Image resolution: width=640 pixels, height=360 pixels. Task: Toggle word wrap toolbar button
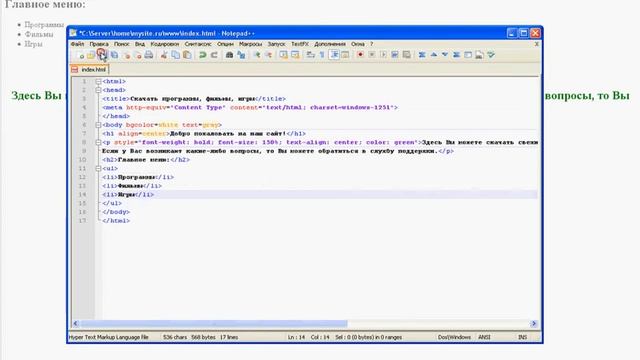point(311,55)
